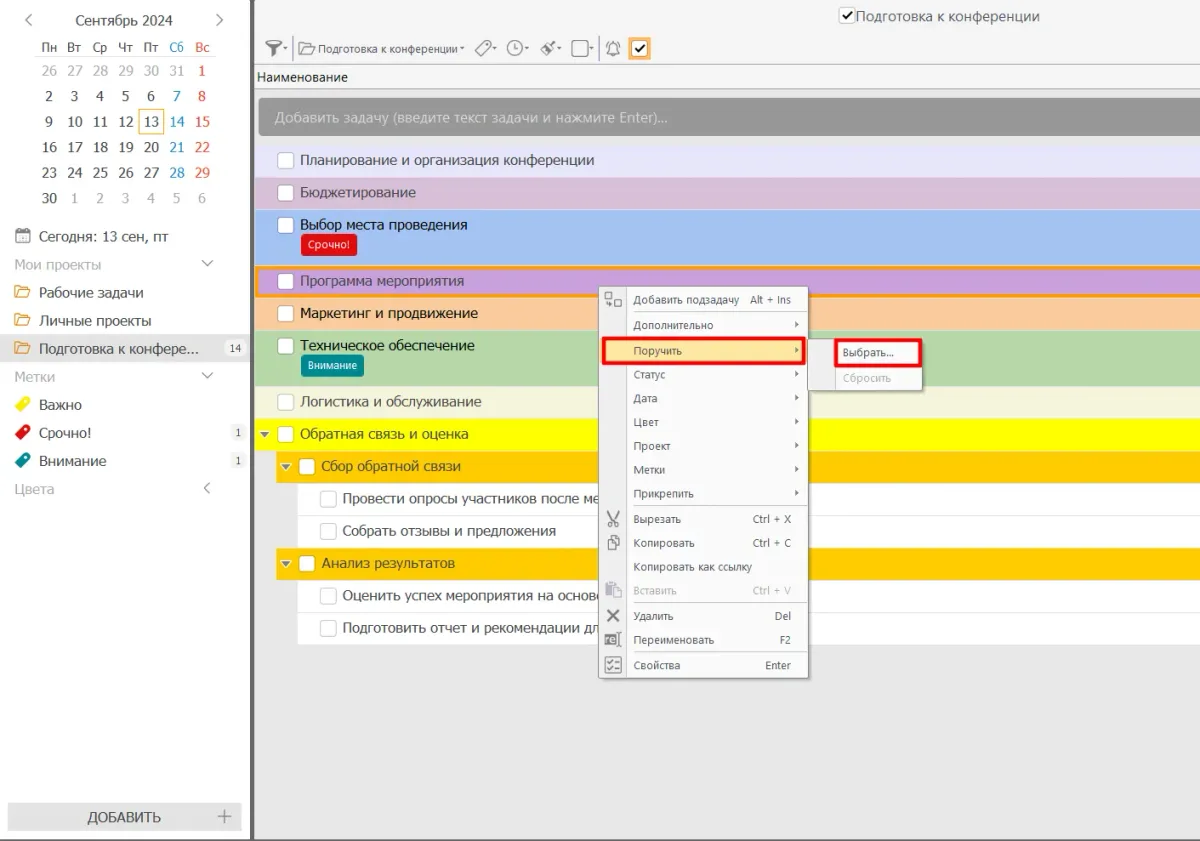The image size is (1200, 841).
Task: Tick the Собрать отзывы и предложения checkbox
Action: tap(328, 531)
